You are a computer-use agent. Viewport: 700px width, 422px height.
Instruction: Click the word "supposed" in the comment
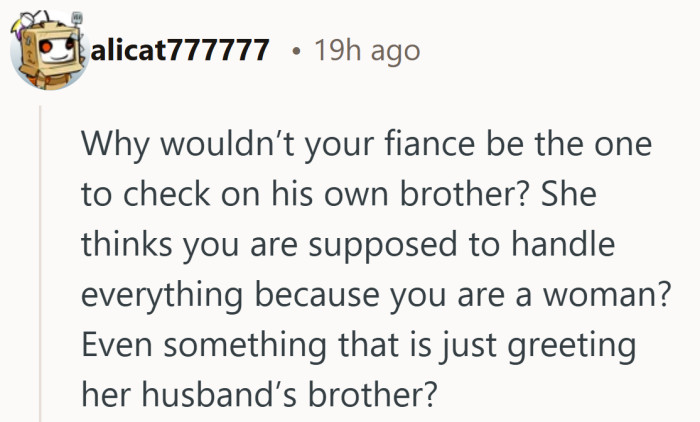(383, 247)
